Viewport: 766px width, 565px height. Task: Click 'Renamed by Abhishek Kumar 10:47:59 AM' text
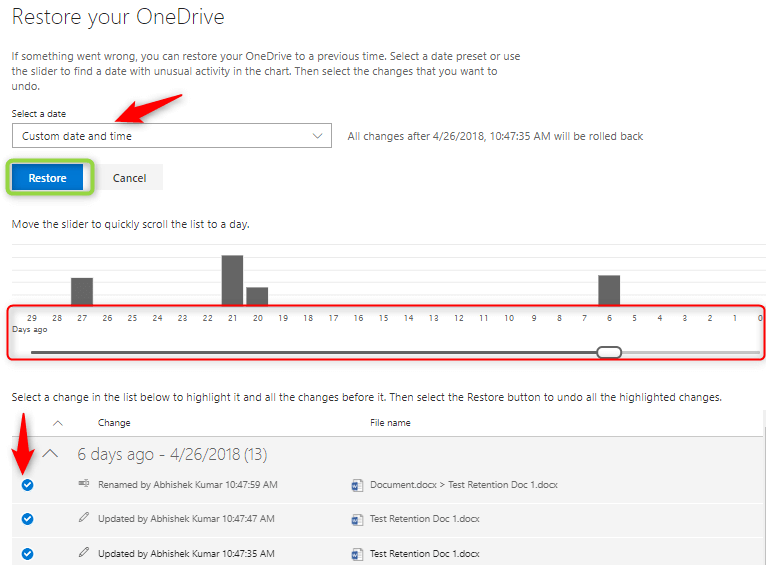pos(188,485)
